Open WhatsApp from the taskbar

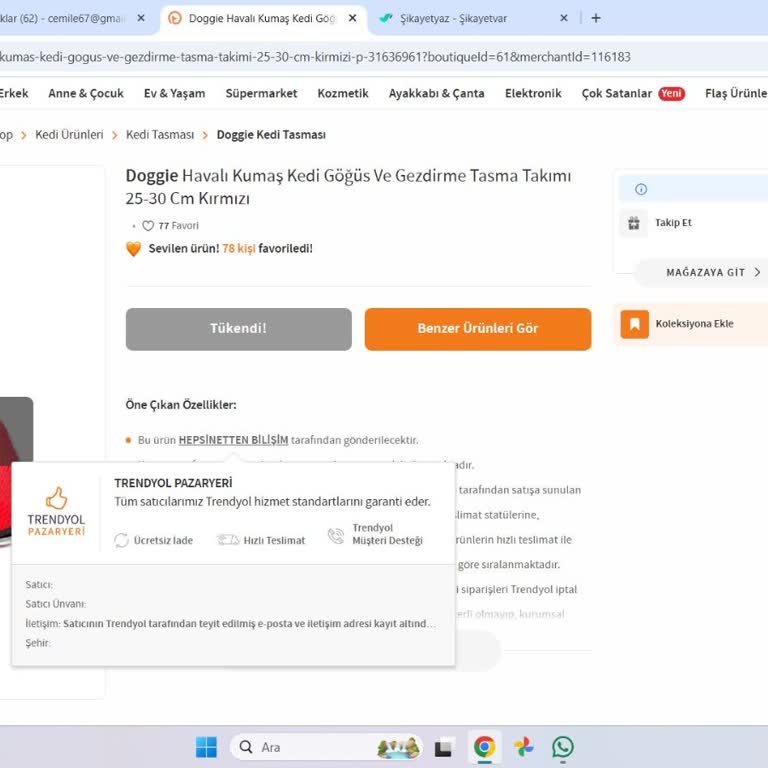[563, 747]
